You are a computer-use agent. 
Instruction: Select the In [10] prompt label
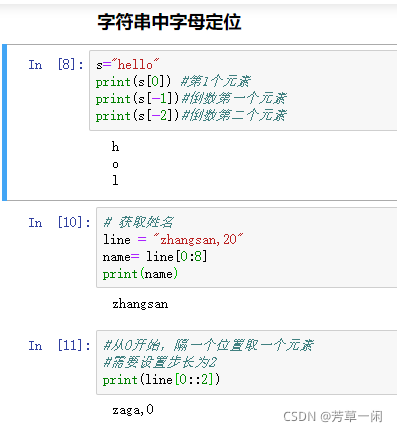59,222
